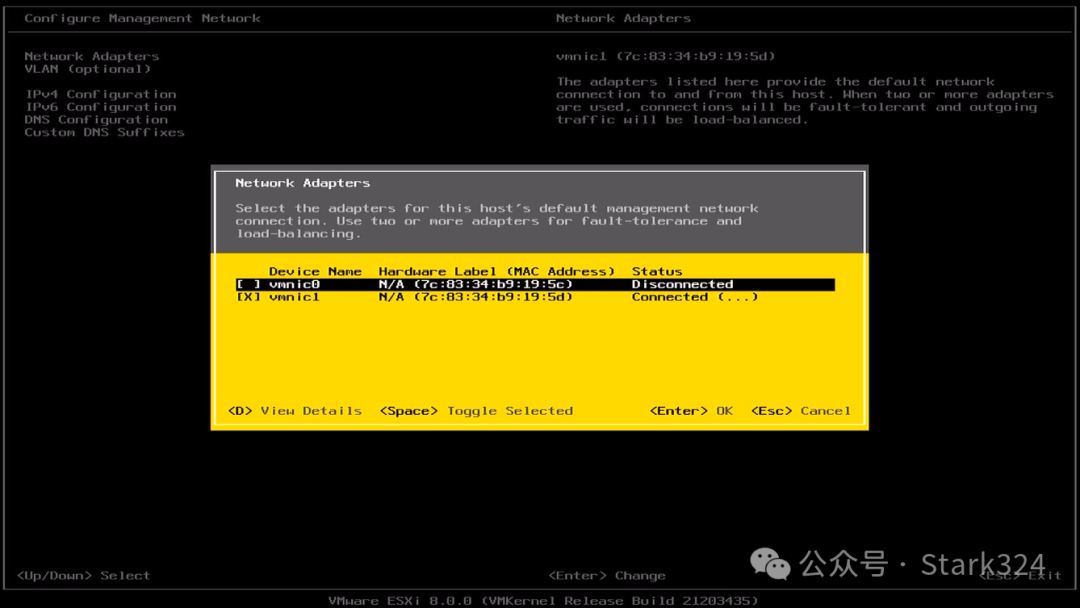Click the <Space> Toggle Selected option
The image size is (1080, 608).
point(477,411)
